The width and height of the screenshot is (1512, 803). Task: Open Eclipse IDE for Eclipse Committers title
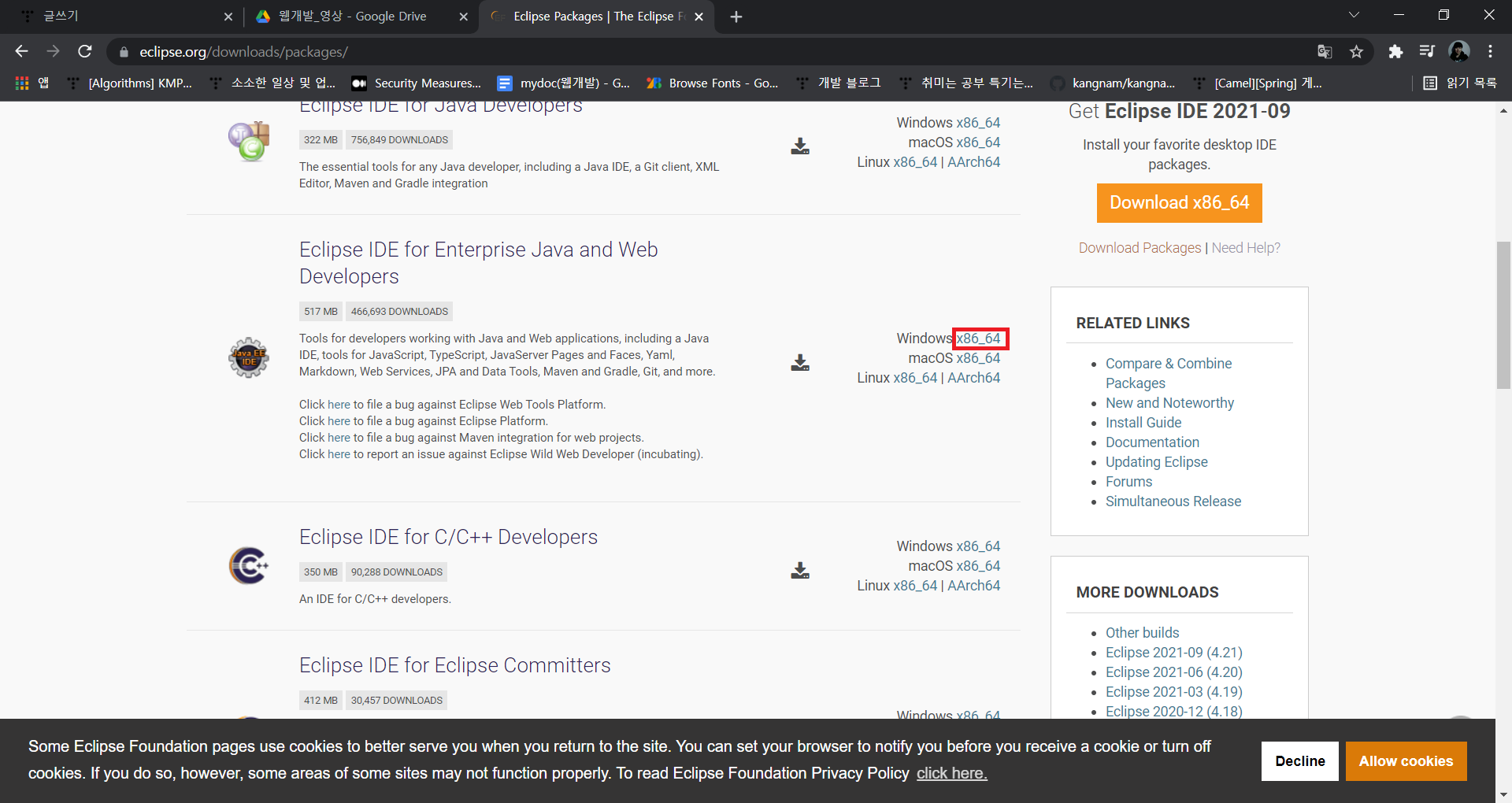(x=454, y=665)
